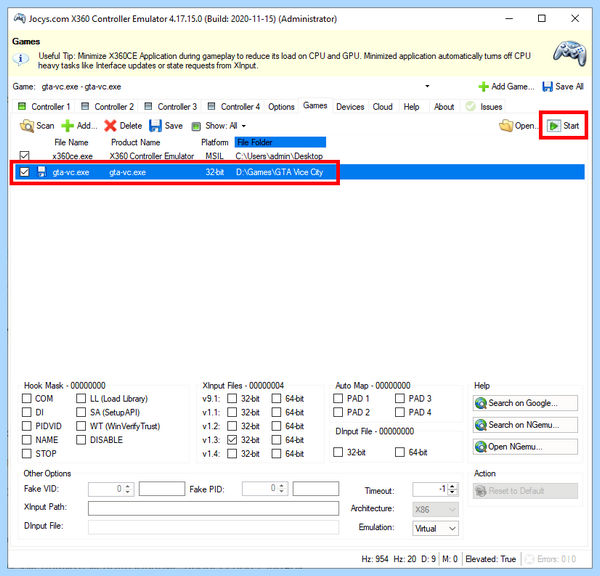Click the Fake VID hex text field

click(162, 489)
